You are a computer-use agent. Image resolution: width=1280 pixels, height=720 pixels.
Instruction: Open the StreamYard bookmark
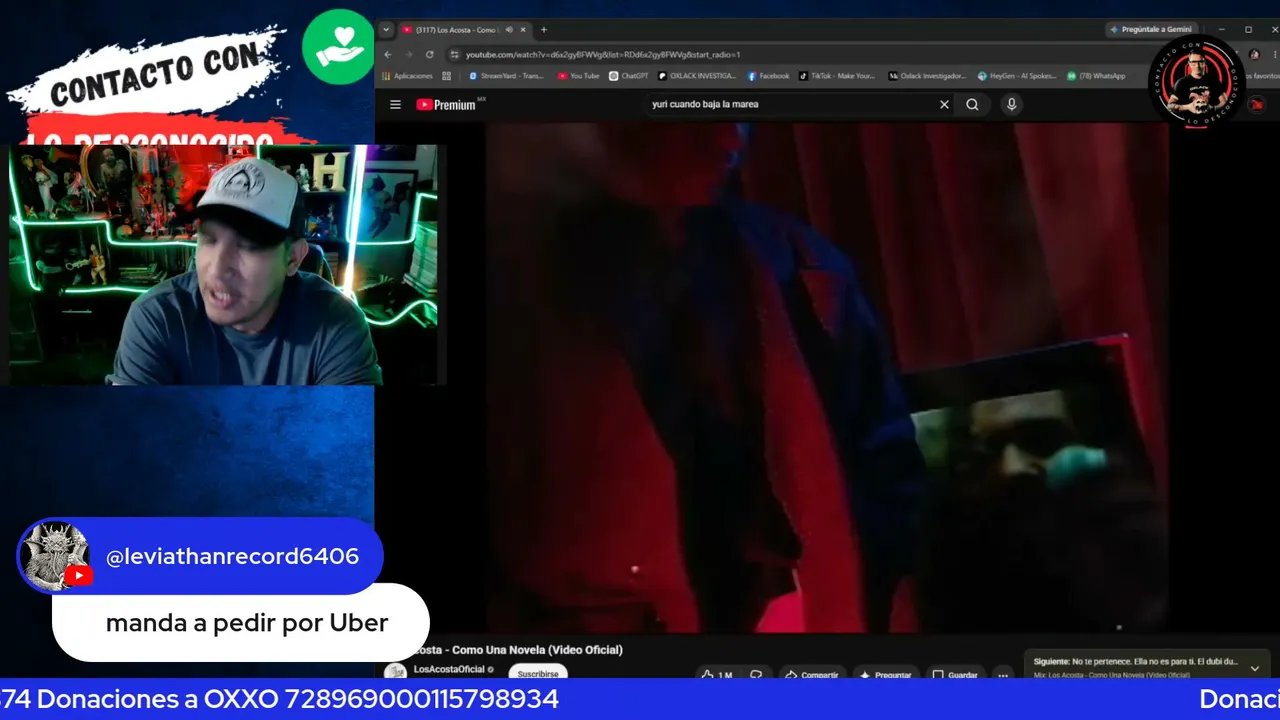pos(507,76)
